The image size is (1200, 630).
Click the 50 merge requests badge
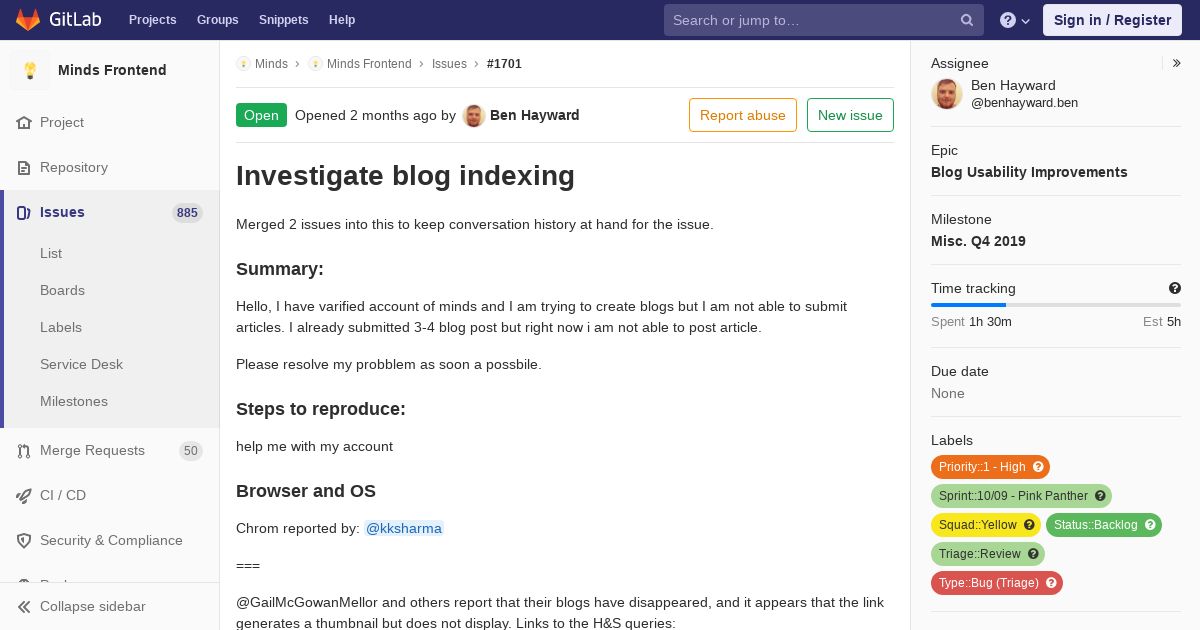[x=190, y=451]
